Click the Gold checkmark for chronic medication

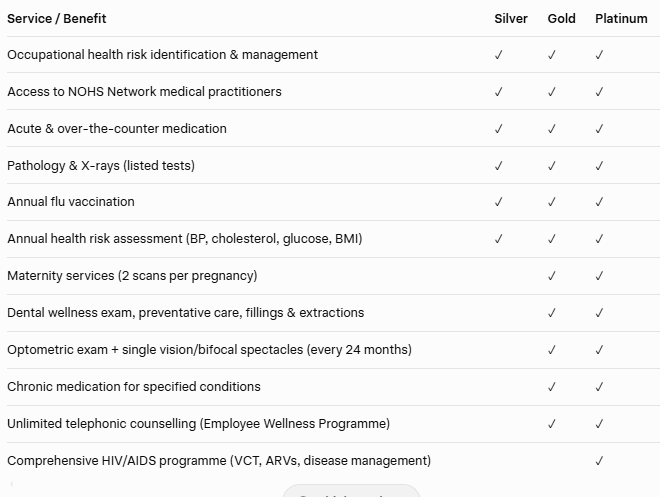(x=552, y=387)
